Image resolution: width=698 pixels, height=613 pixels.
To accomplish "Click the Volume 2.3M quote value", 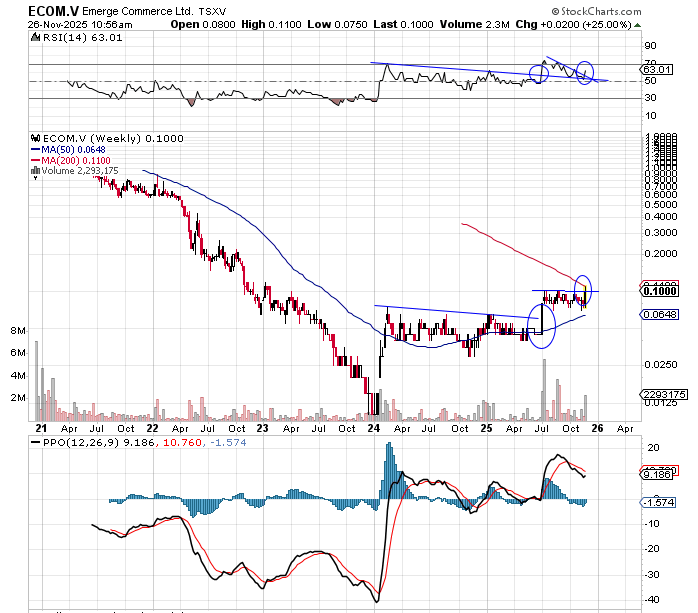I will click(x=475, y=24).
